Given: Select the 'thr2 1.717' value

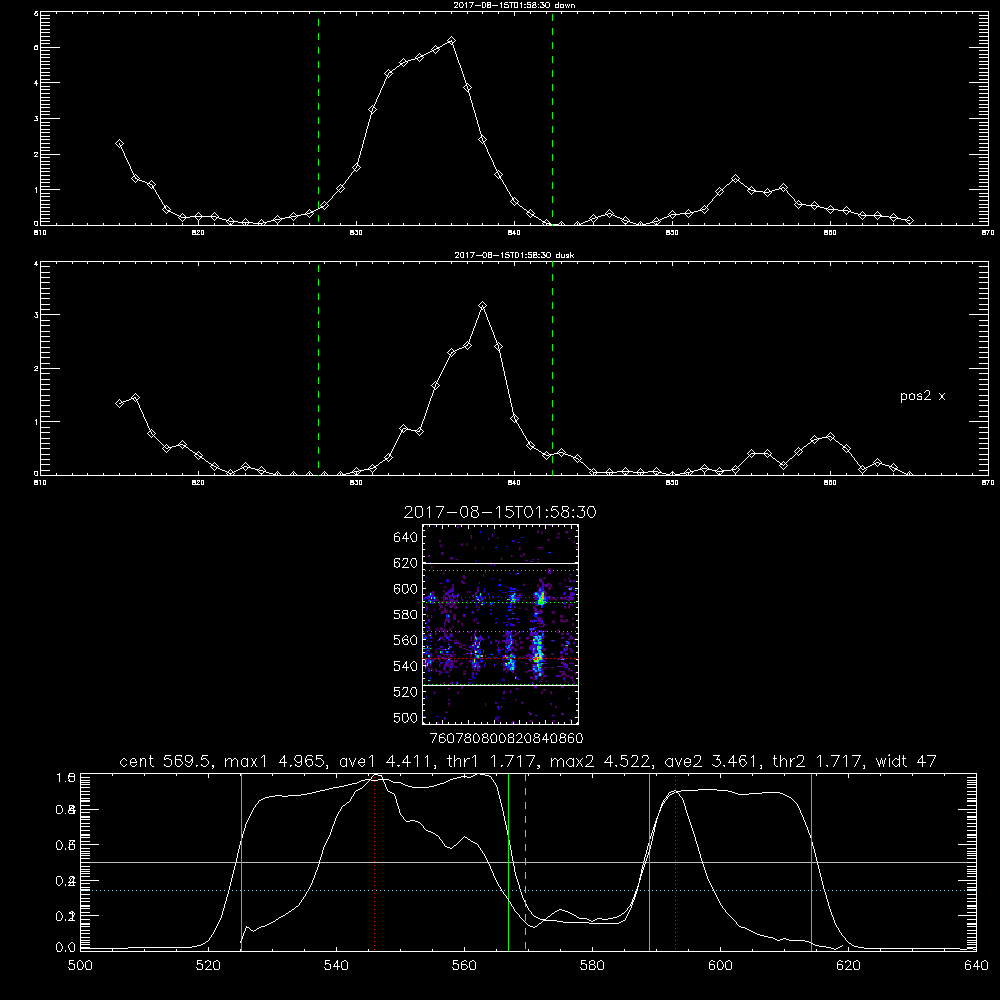Looking at the screenshot, I should coord(818,761).
